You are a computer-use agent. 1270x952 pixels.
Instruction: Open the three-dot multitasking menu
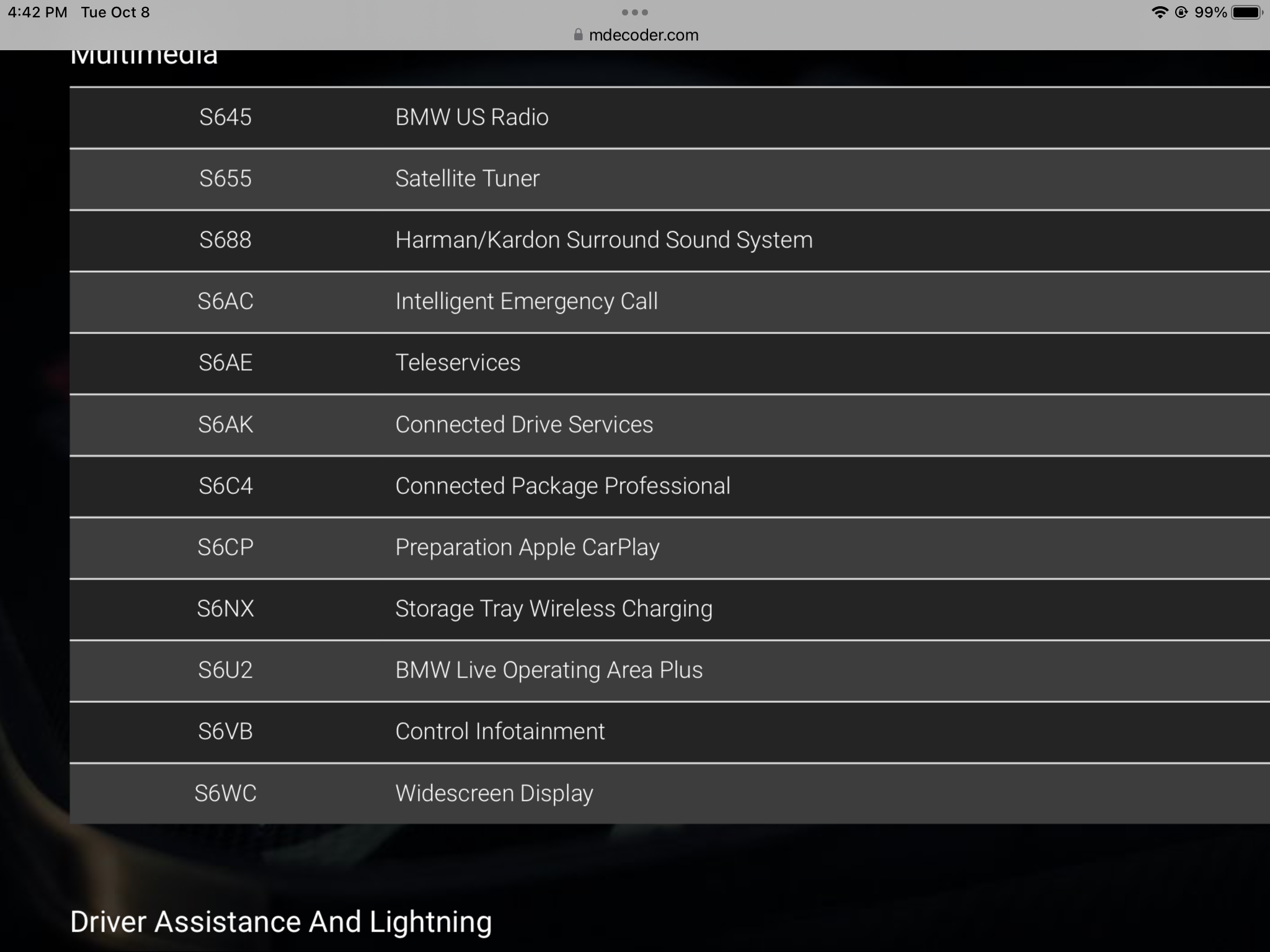[x=635, y=12]
